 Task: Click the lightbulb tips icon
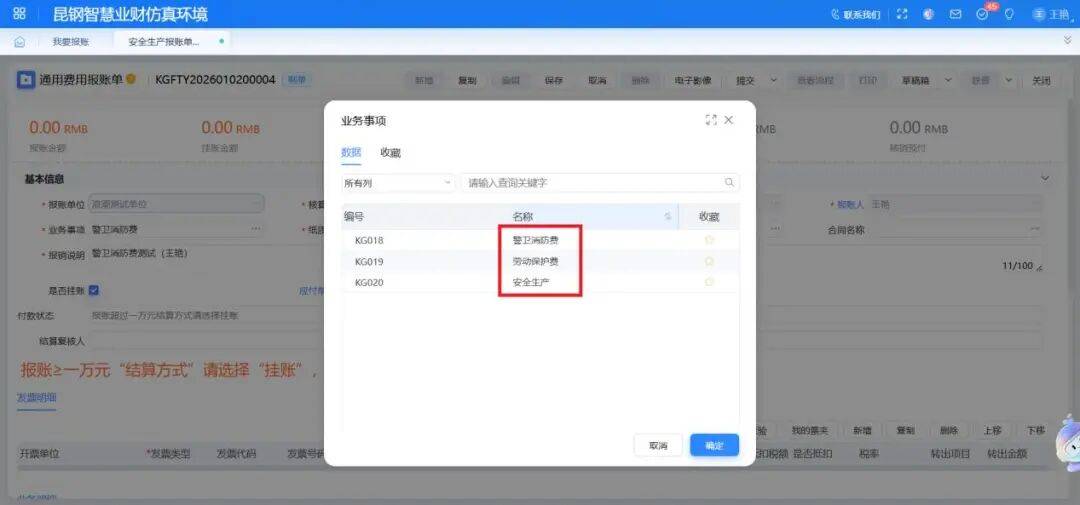pos(1009,14)
